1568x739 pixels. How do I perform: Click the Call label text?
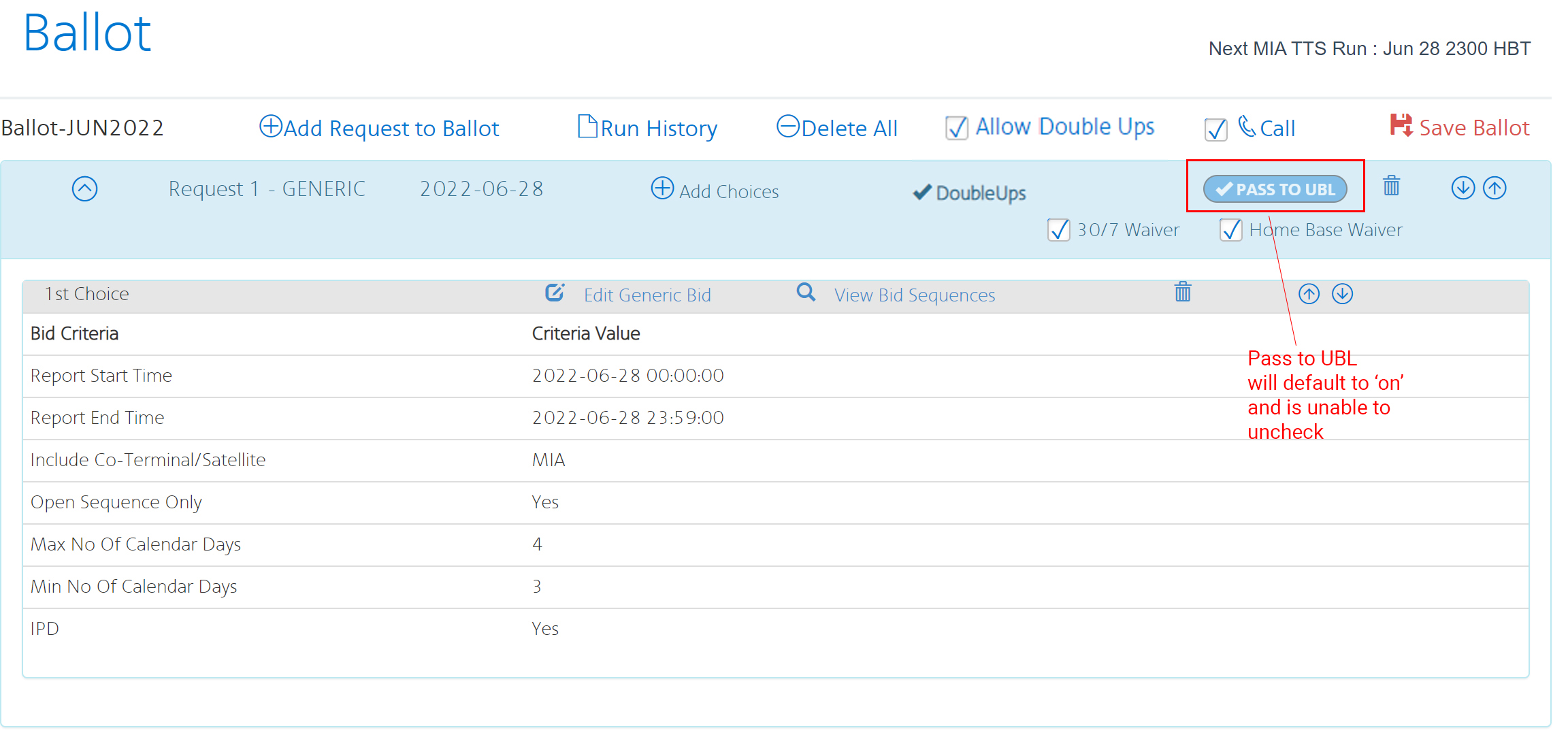tap(1277, 129)
